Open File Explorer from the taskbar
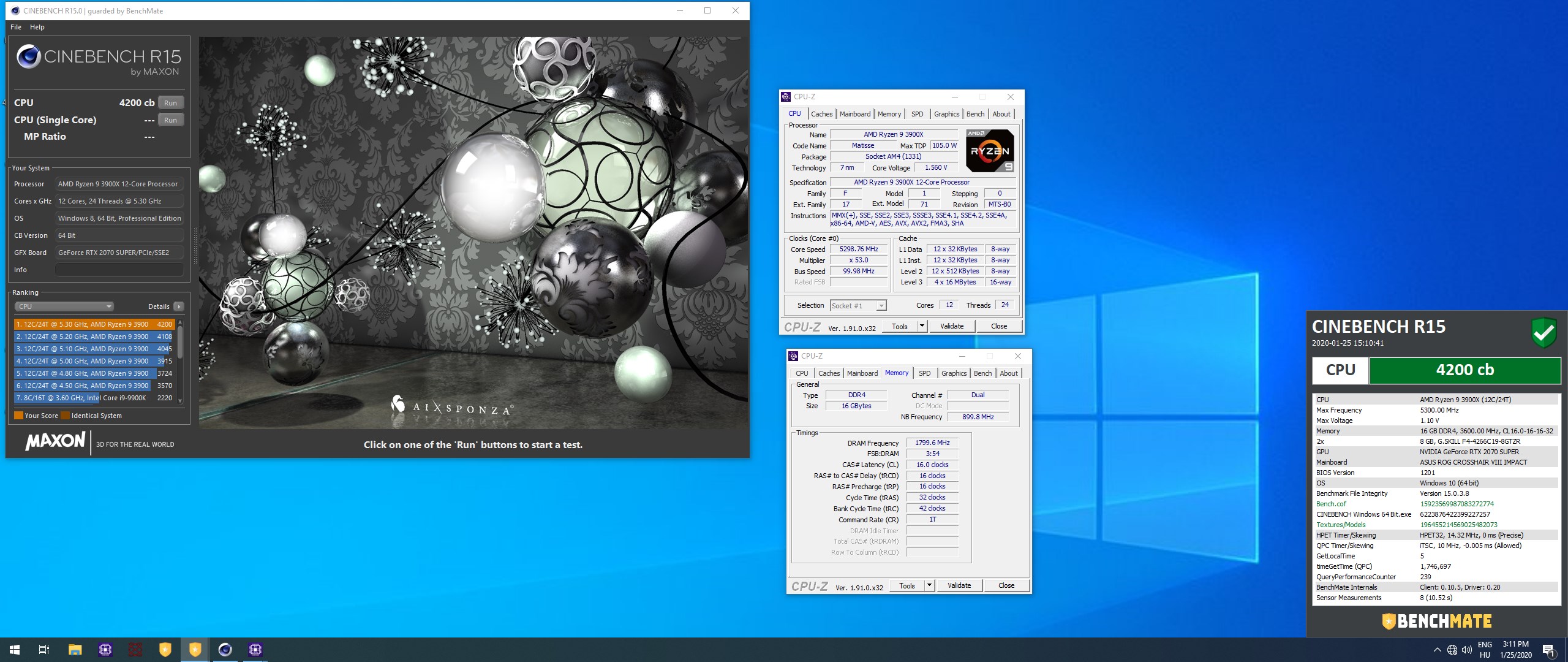This screenshot has height=662, width=1568. tap(75, 650)
